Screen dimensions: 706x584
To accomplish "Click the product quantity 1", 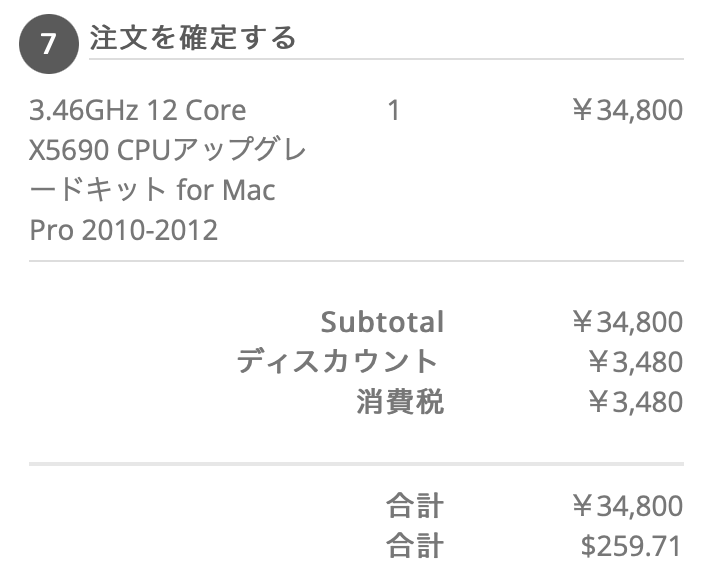I will (x=393, y=110).
